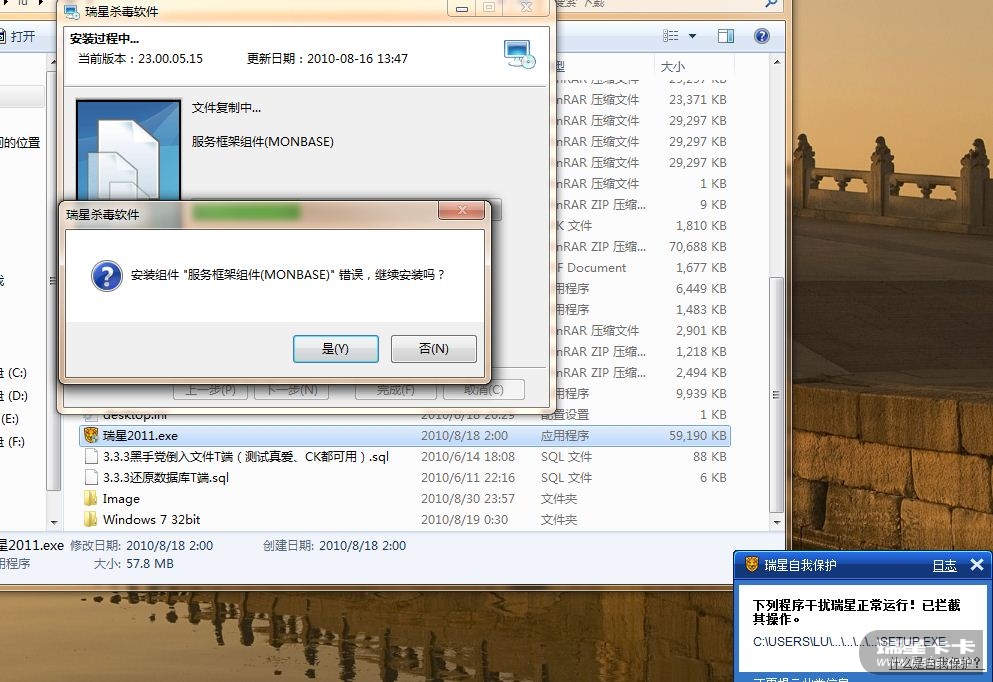Select the (C:) drive in navigation pane
Screen dimensions: 993x682
pyautogui.click(x=13, y=373)
